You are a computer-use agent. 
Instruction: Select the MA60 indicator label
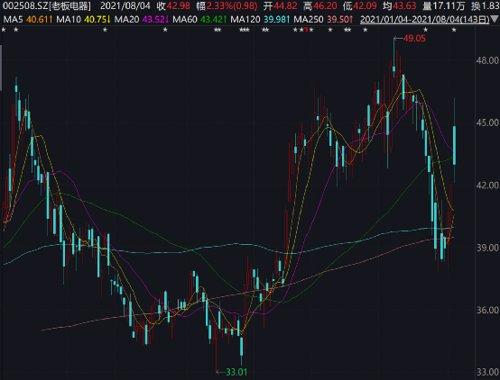pyautogui.click(x=185, y=19)
